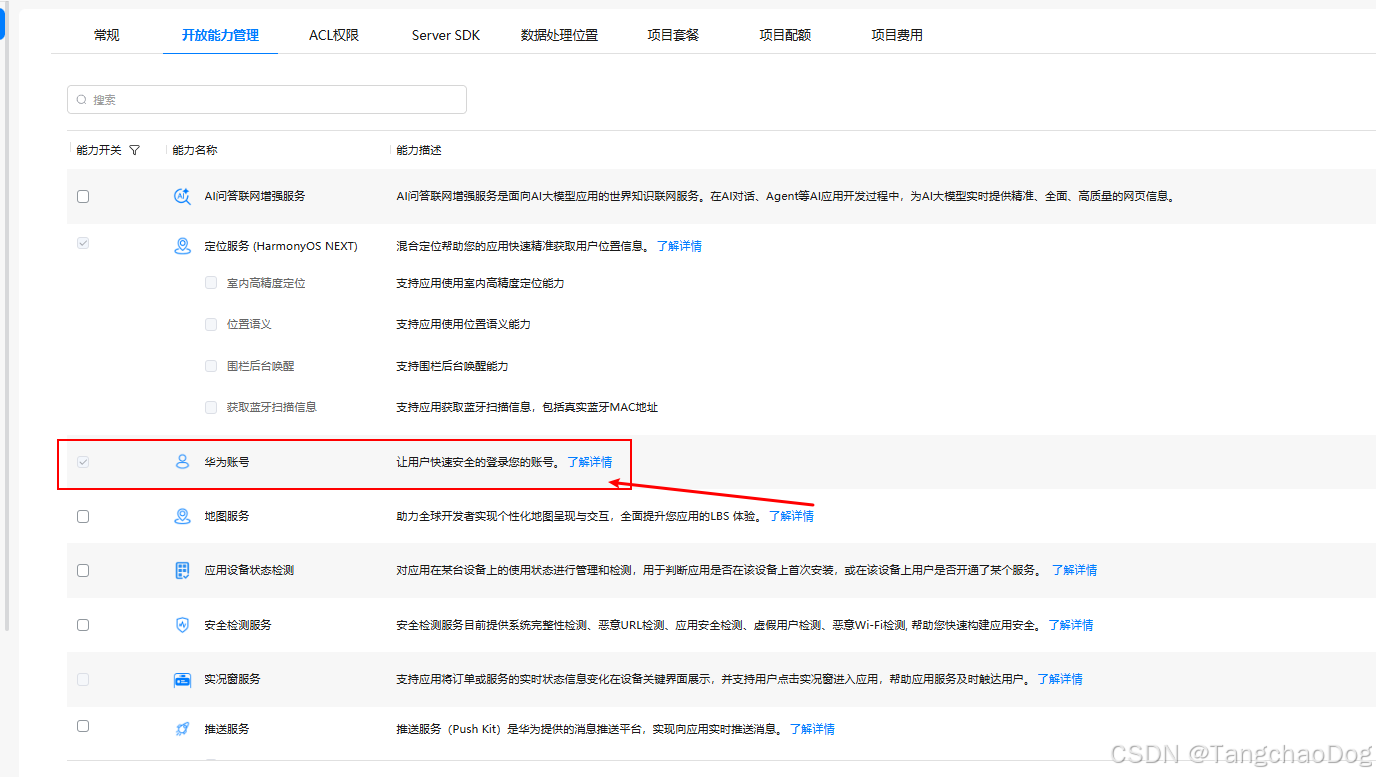Screen dimensions: 1376x777
Task: Switch to the 常规 tab
Action: tap(107, 35)
